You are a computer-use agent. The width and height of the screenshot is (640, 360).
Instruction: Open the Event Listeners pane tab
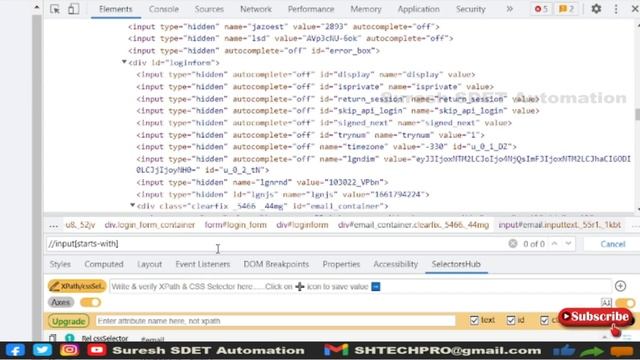203,264
